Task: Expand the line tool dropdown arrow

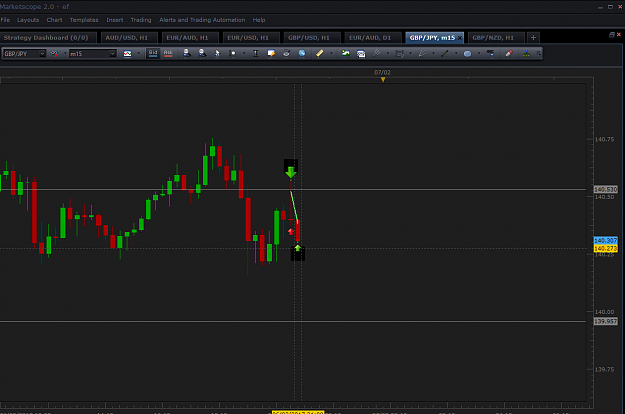Action: [x=456, y=53]
